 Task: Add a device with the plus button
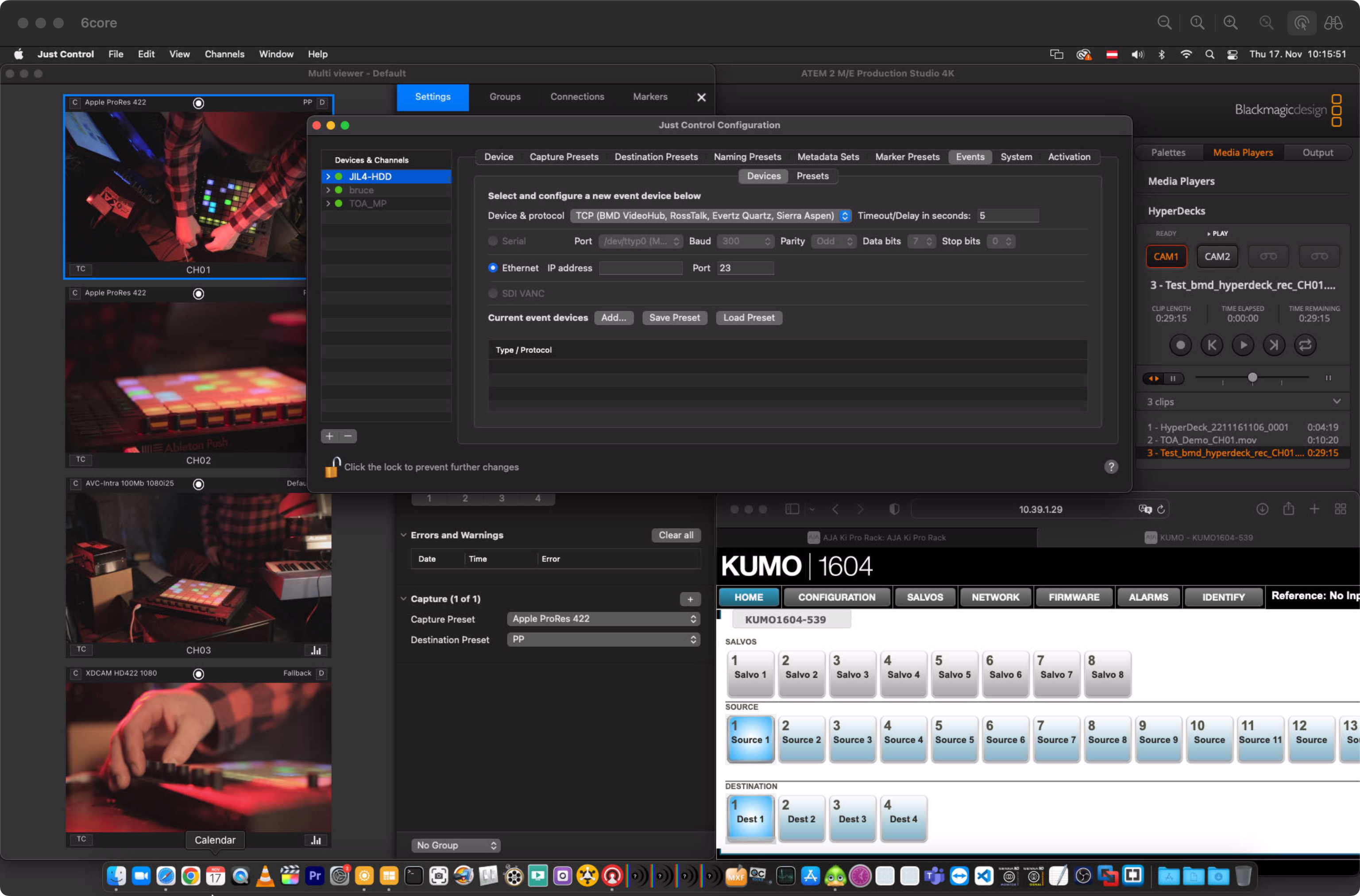click(330, 436)
